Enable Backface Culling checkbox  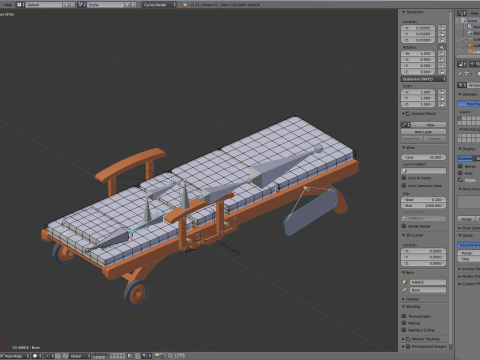[x=404, y=330]
